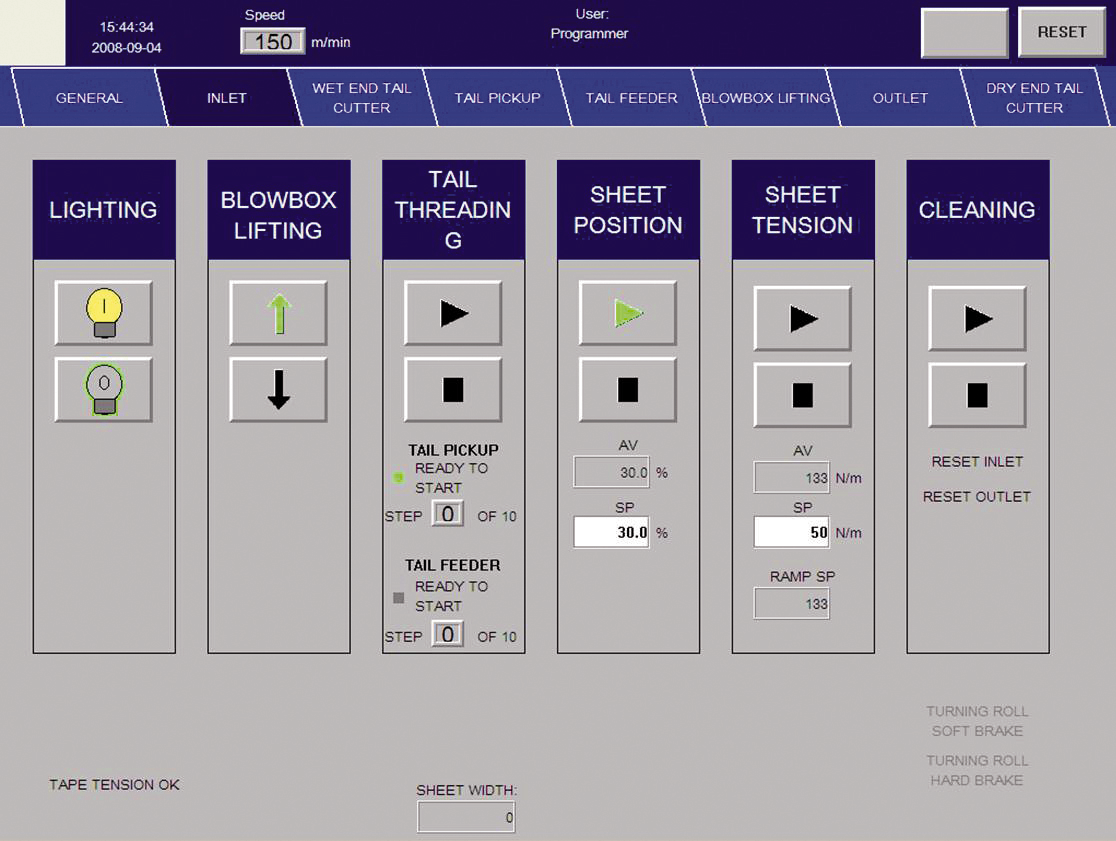Click the Tail Pickup STEP number box

[448, 514]
